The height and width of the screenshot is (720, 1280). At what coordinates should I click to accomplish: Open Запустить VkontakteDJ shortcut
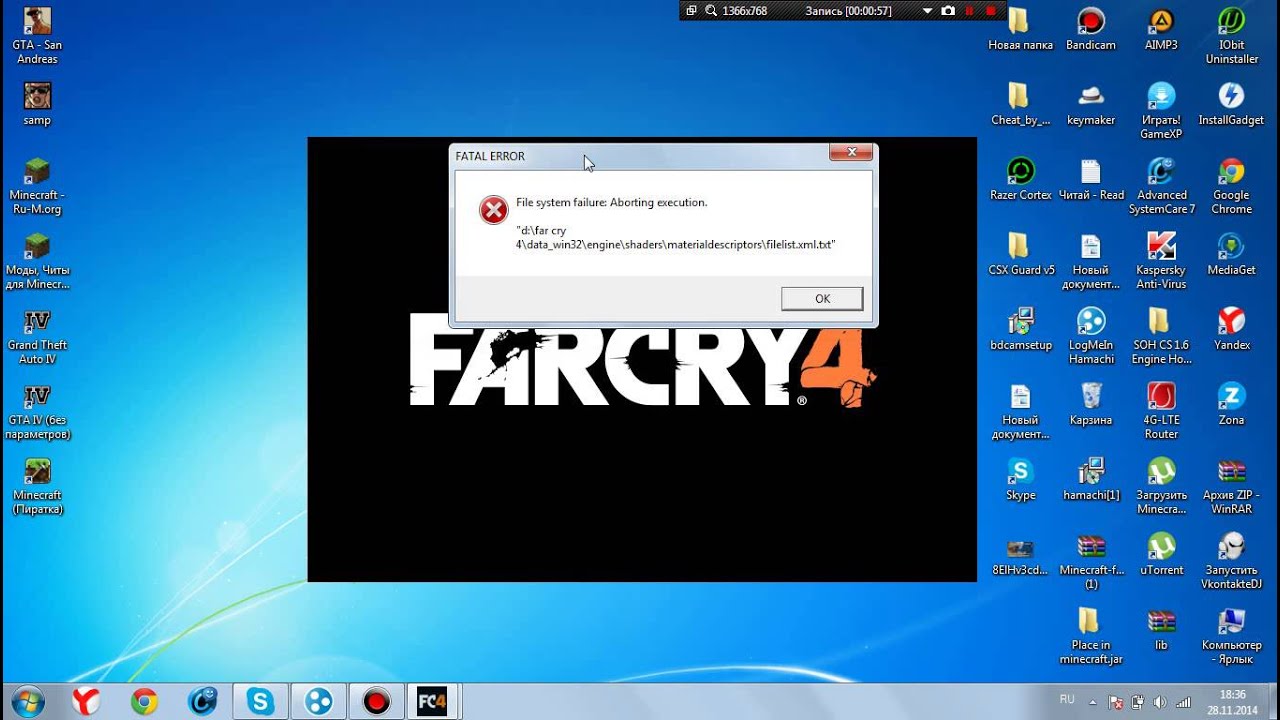(x=1231, y=561)
